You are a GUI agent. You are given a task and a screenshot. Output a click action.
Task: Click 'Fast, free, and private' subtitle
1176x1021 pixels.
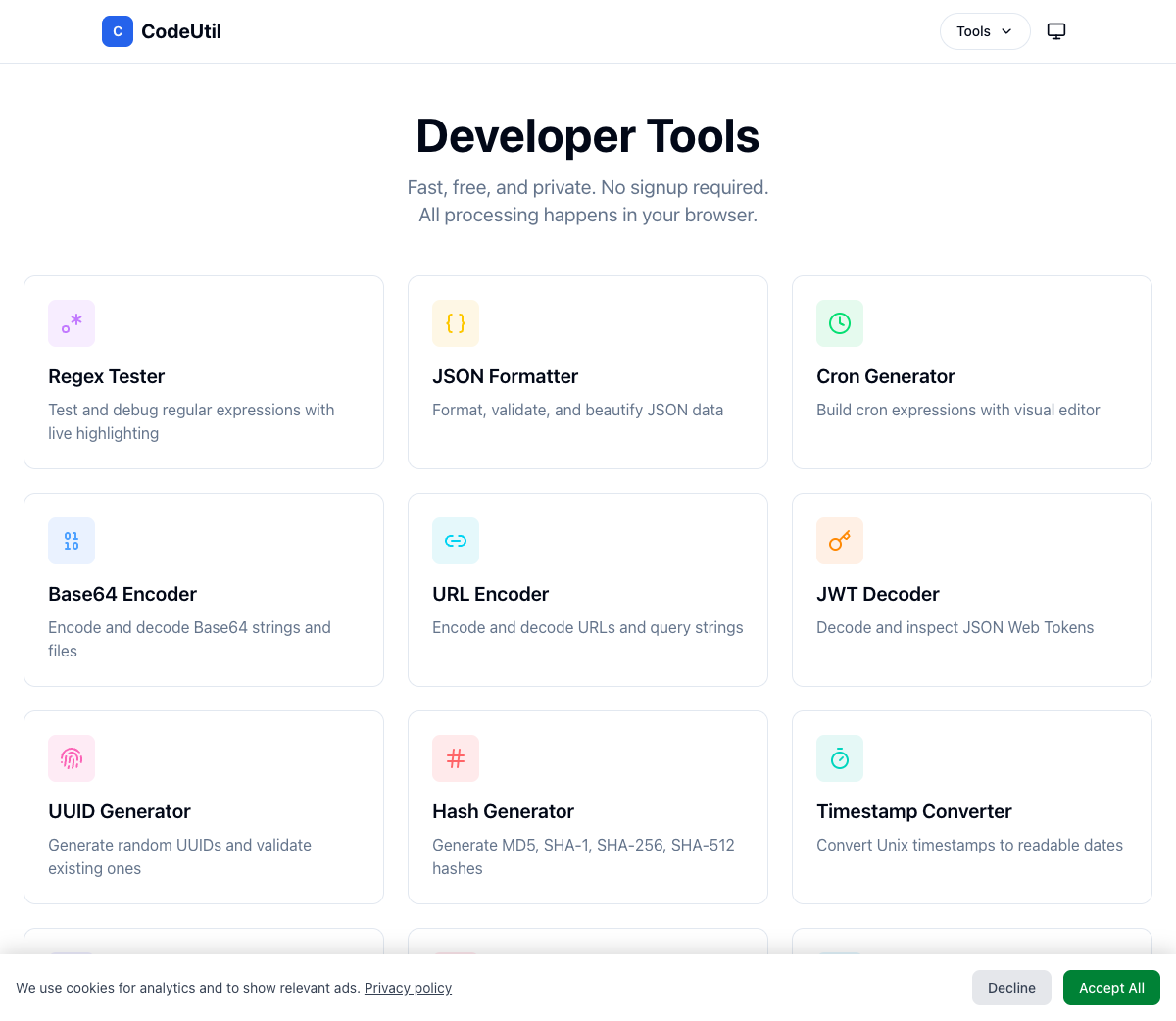coord(588,187)
